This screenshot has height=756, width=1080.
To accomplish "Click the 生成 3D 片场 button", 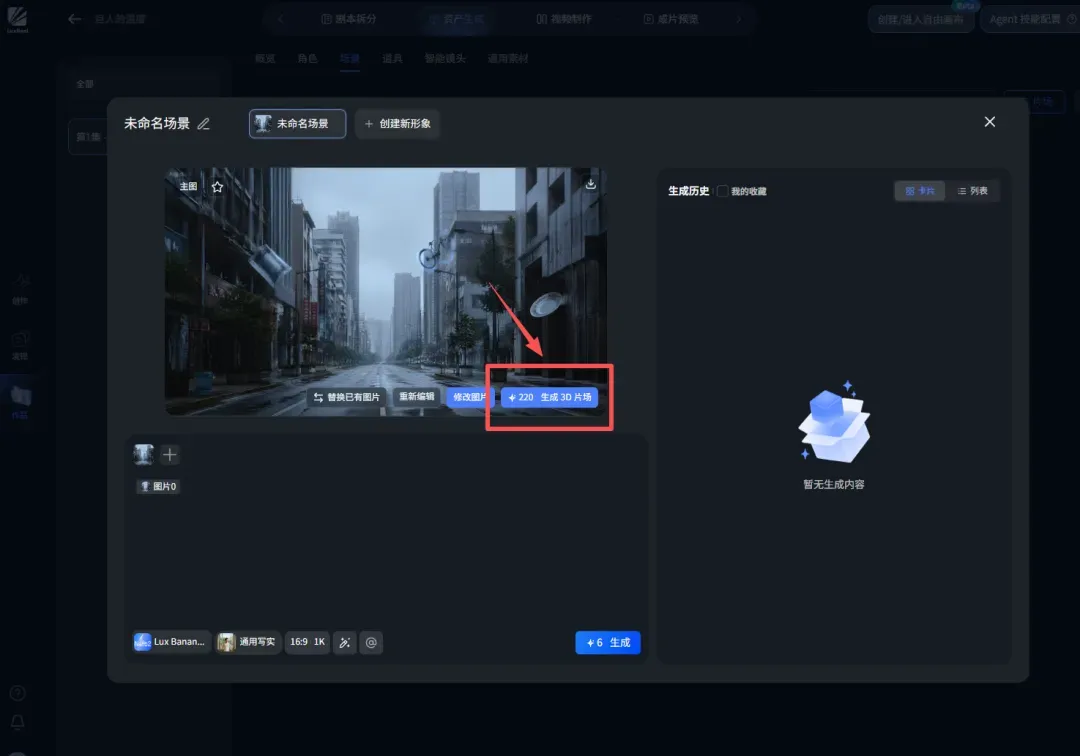I will (549, 397).
